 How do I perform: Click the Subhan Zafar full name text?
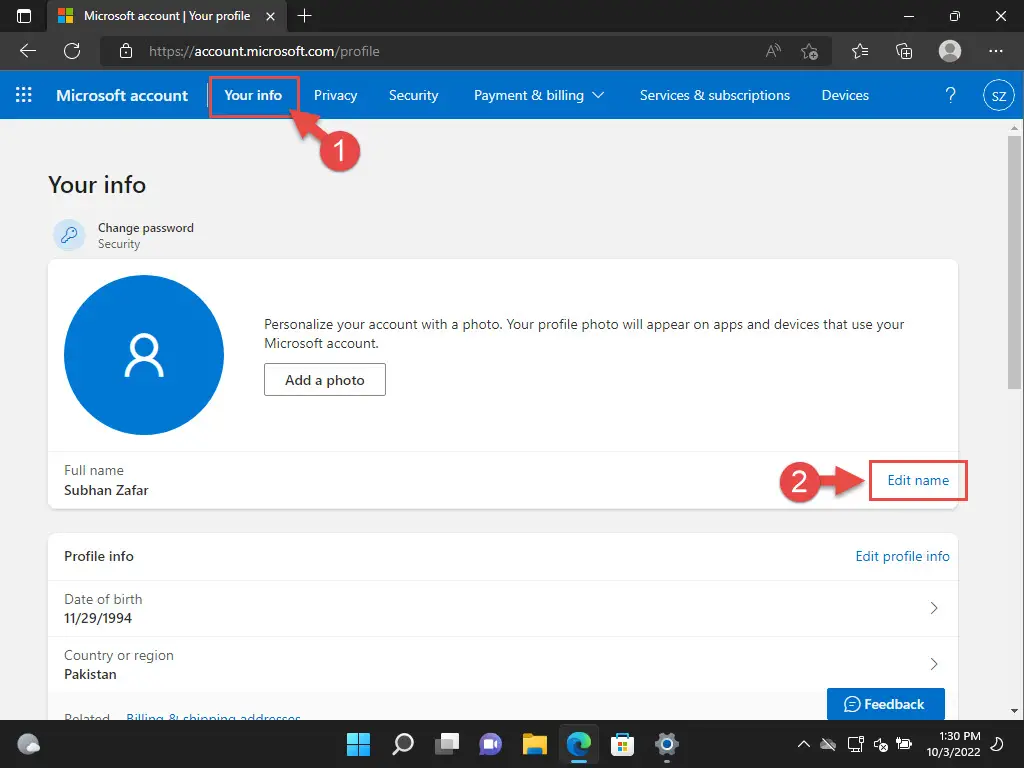coord(106,490)
